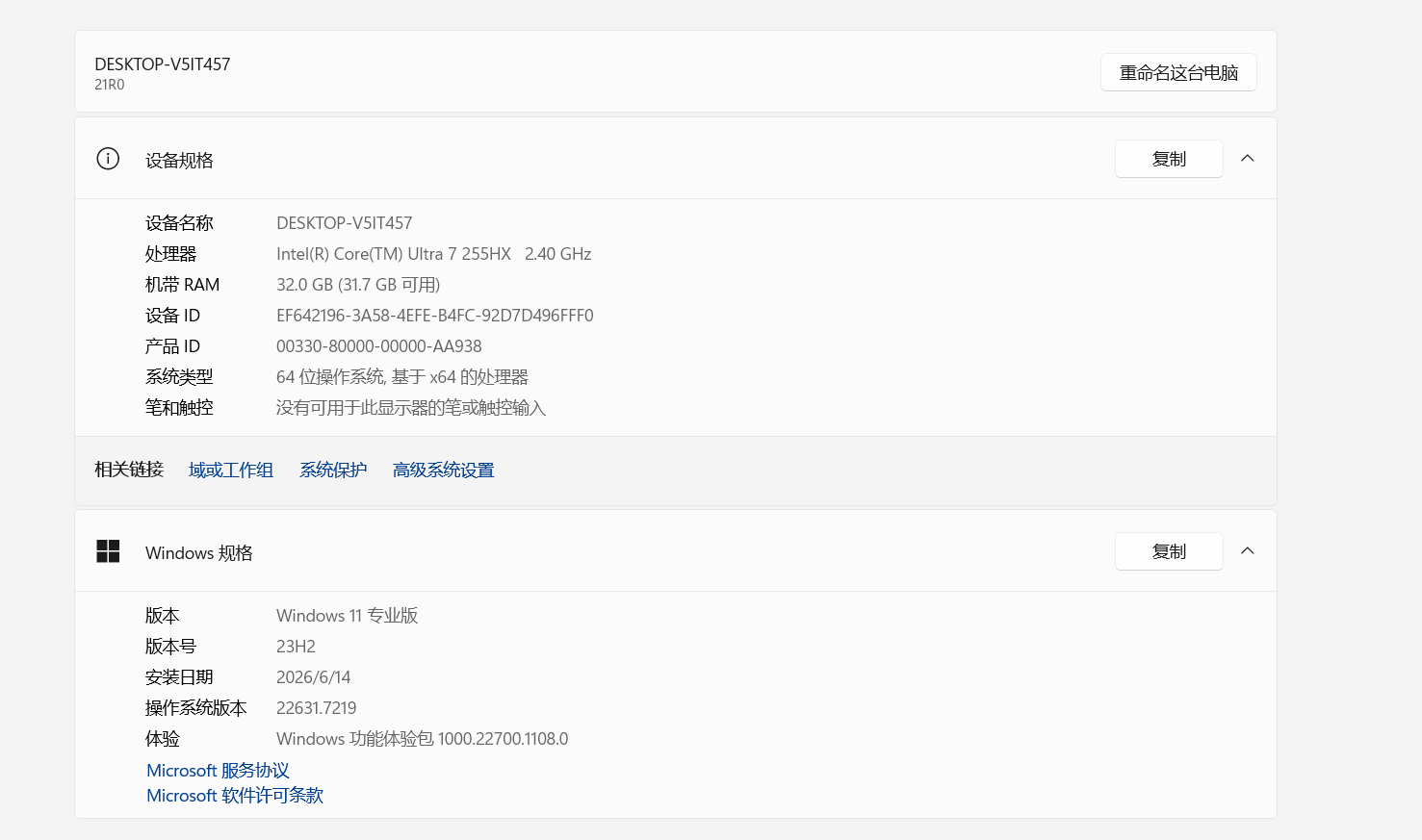Image resolution: width=1422 pixels, height=840 pixels.
Task: Click the Windows logo icon beside Windows 规格
Action: (x=108, y=551)
